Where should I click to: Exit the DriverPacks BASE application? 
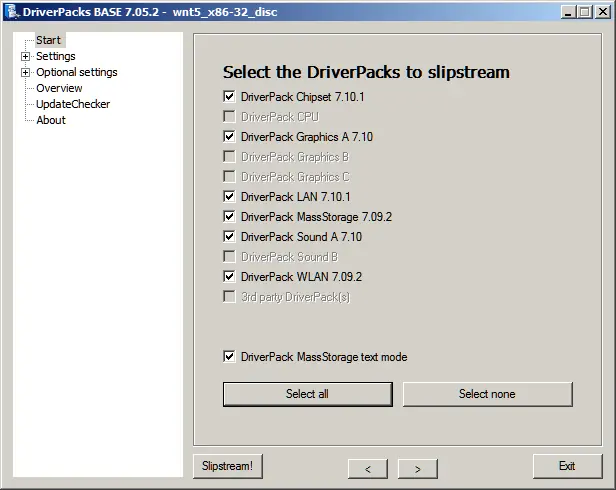[567, 466]
